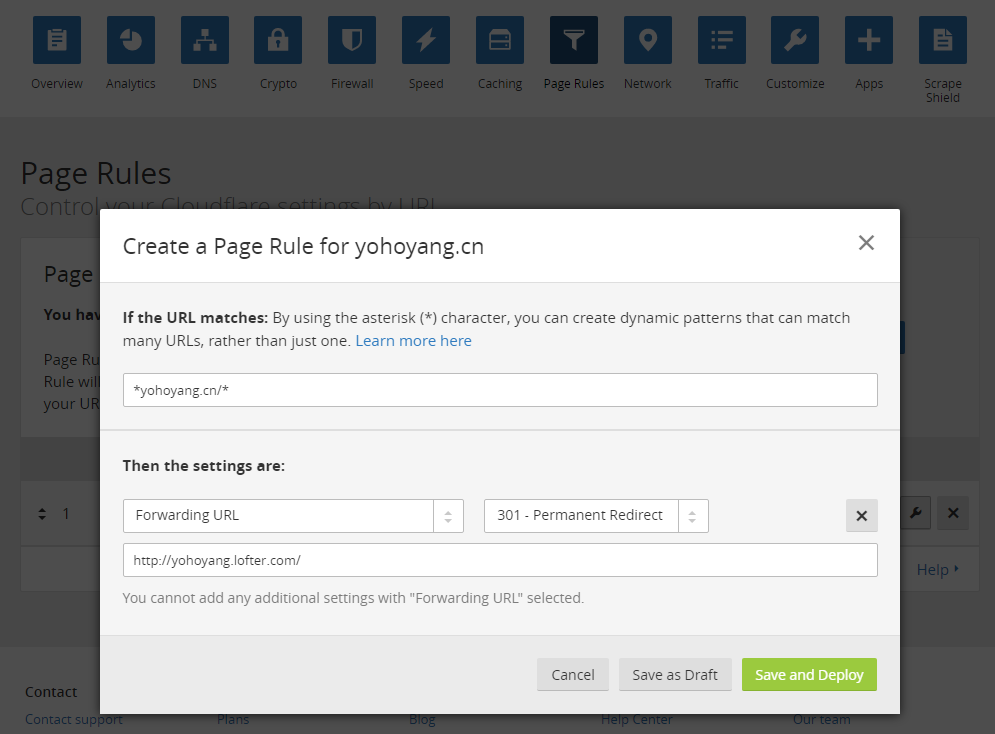Open the Customize wrench icon

[x=795, y=41]
